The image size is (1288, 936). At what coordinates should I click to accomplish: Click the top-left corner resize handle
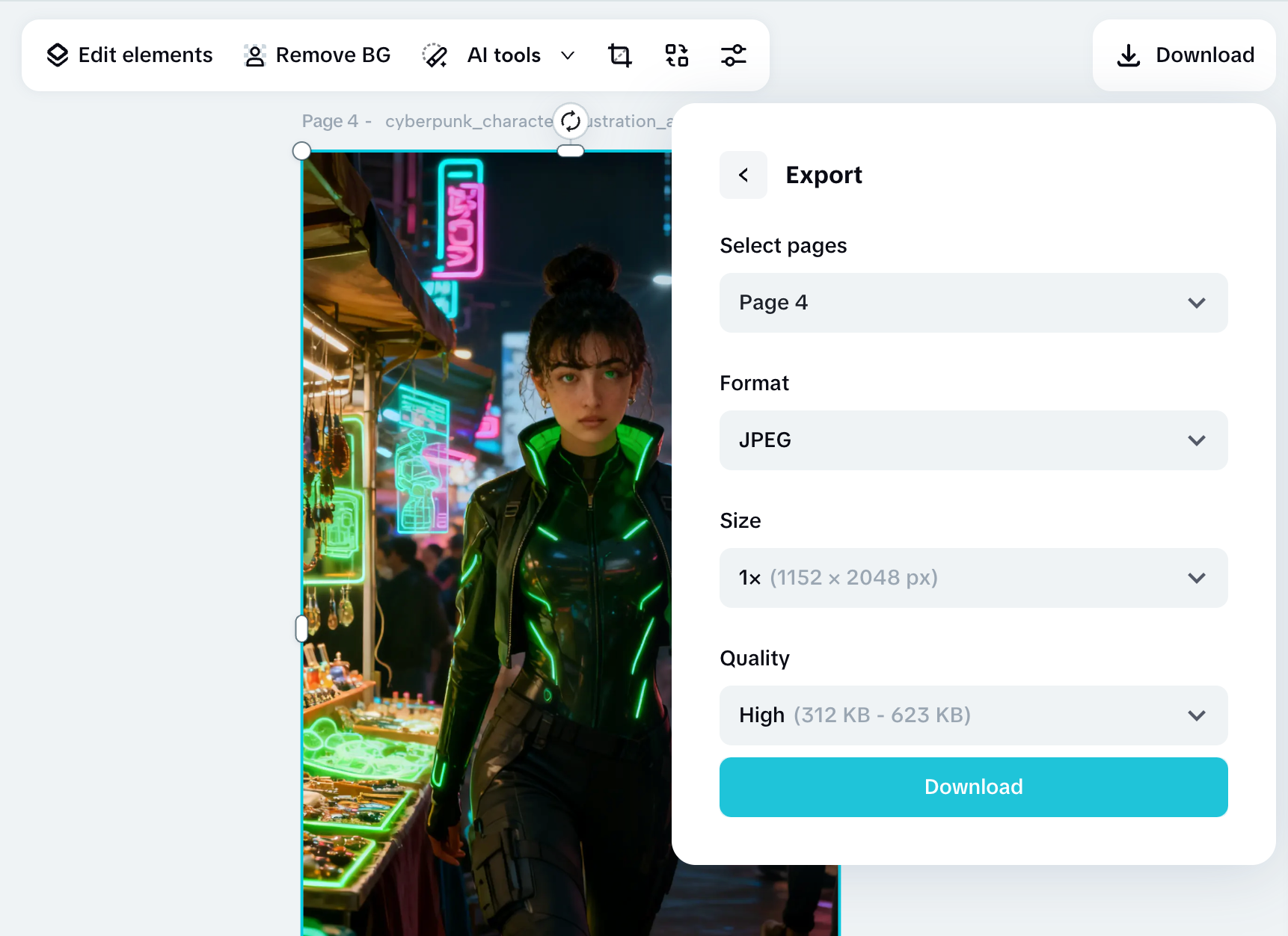301,151
